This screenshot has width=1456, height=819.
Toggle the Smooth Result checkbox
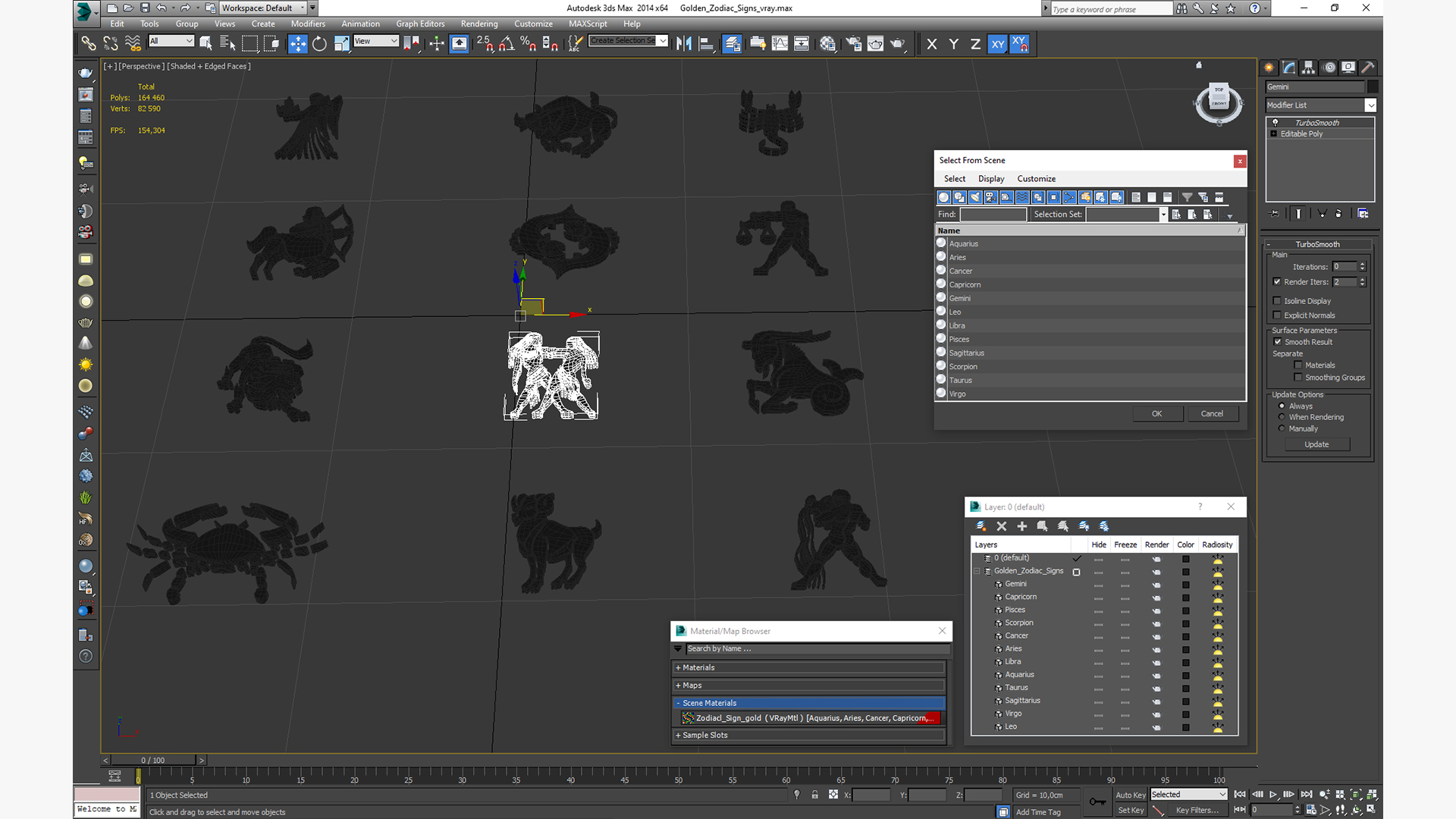[x=1278, y=342]
